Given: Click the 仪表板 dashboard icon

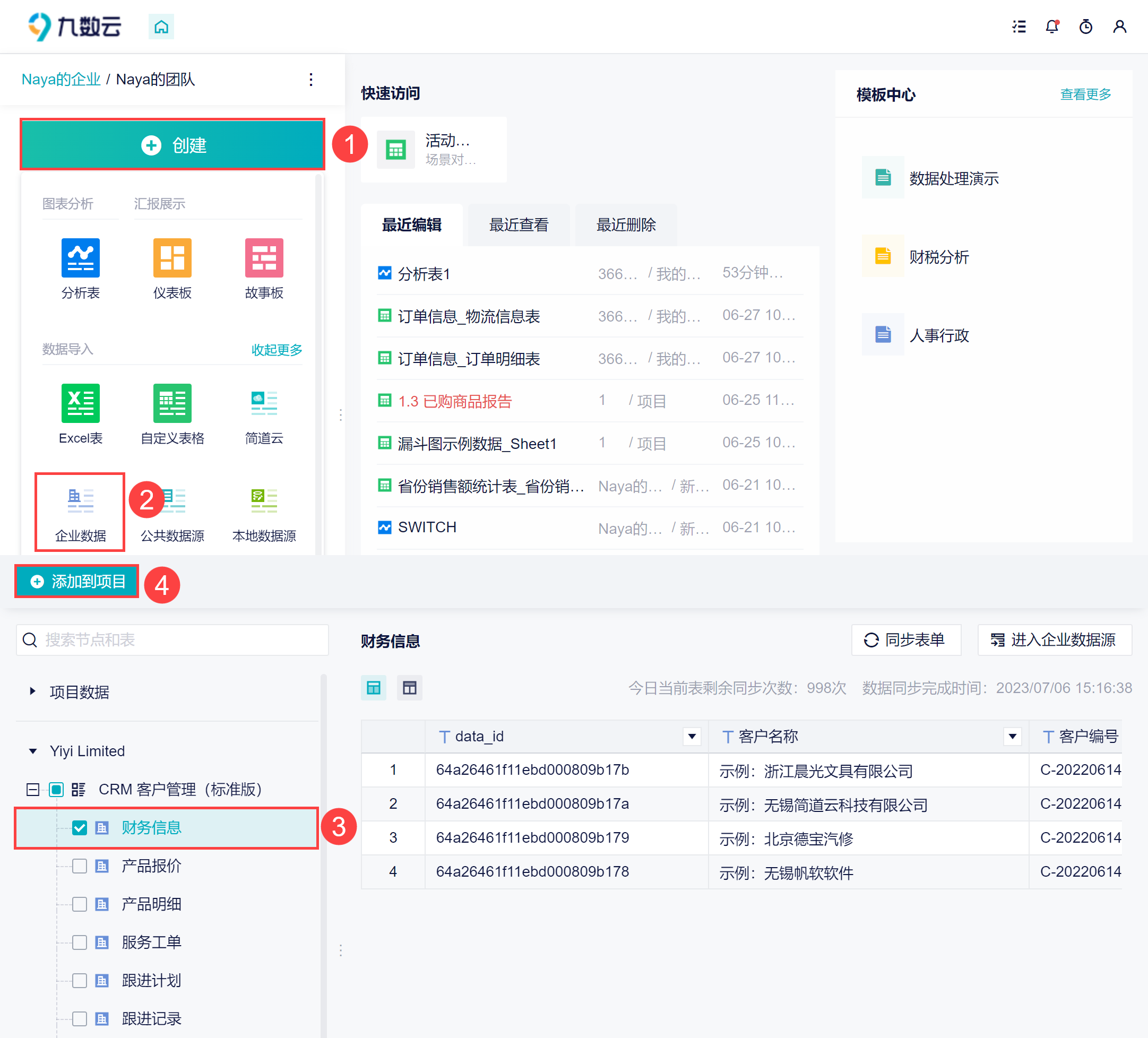Looking at the screenshot, I should coord(172,258).
